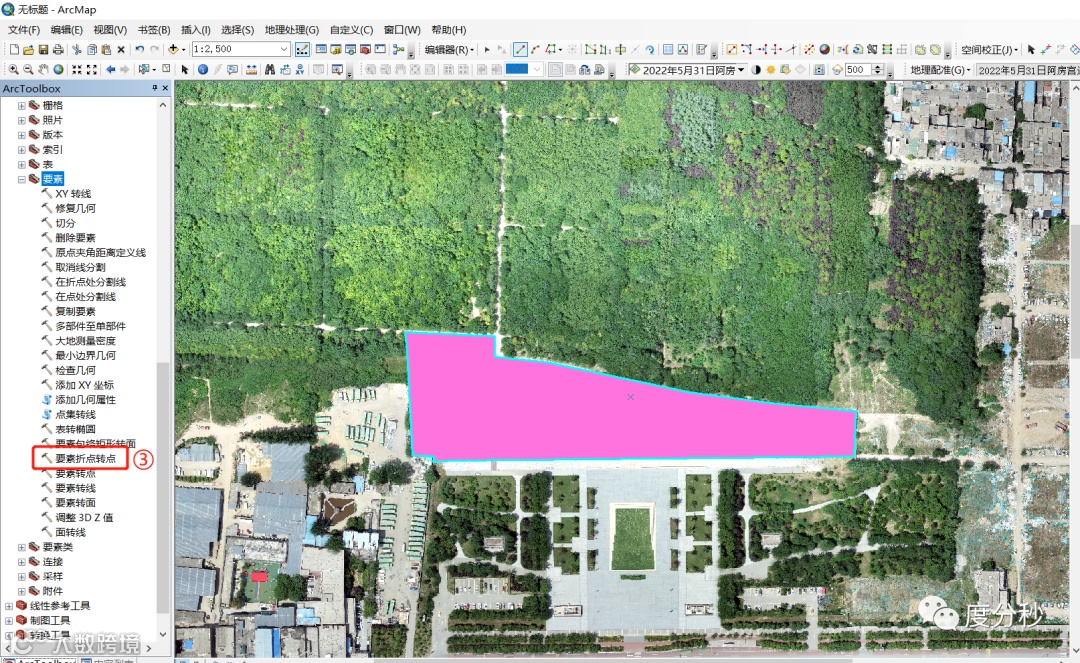Click the New map document icon

pyautogui.click(x=14, y=50)
